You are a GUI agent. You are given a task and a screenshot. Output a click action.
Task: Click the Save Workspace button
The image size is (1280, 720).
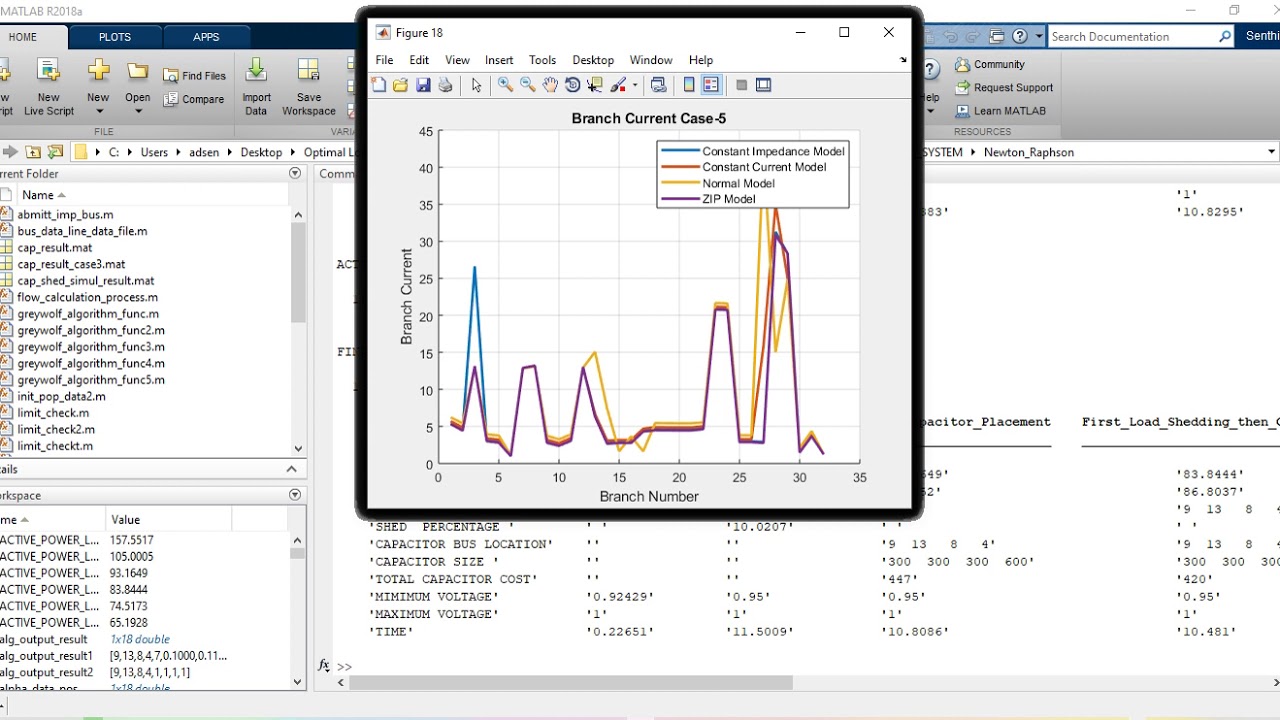(x=309, y=87)
